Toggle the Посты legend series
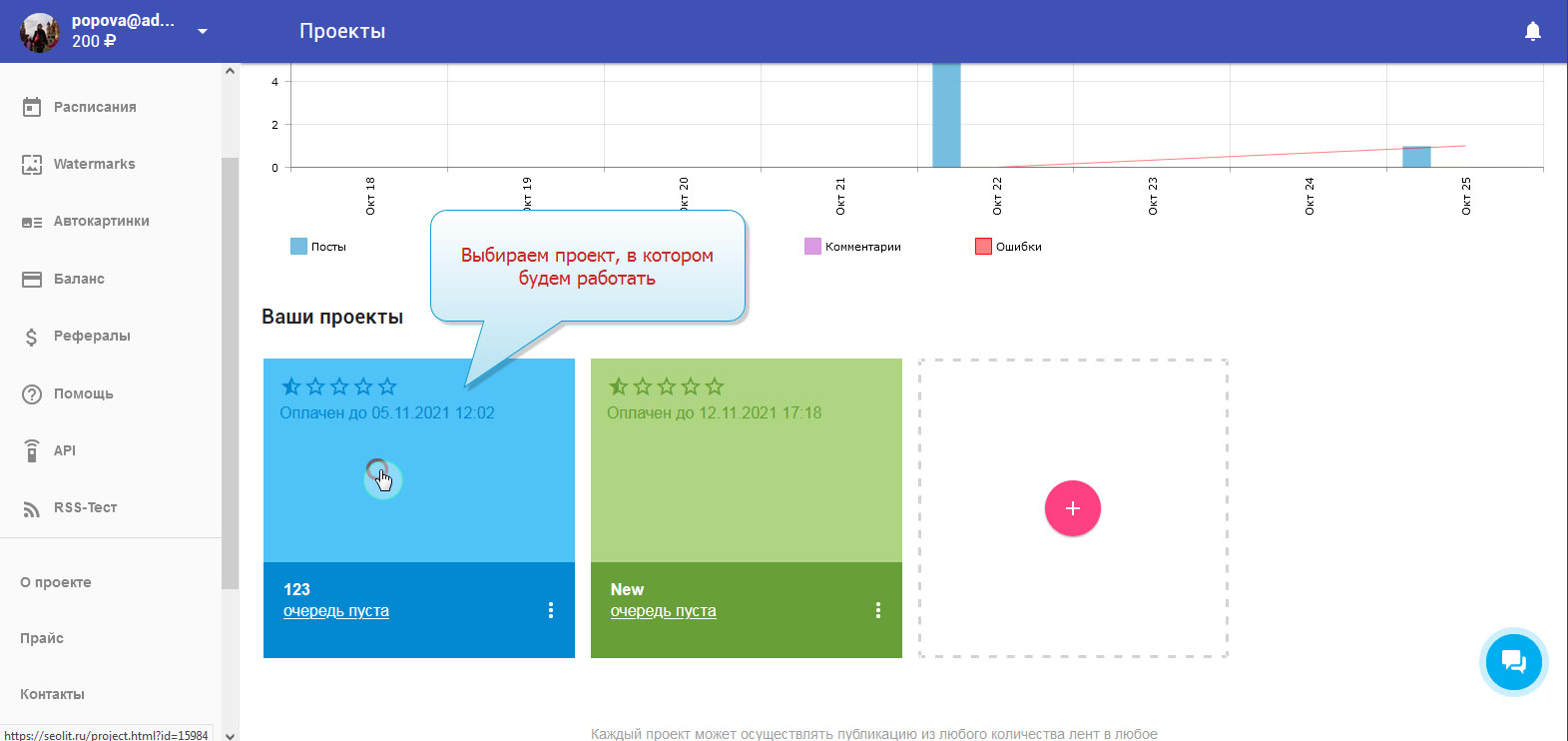The width and height of the screenshot is (1568, 741). tap(298, 247)
